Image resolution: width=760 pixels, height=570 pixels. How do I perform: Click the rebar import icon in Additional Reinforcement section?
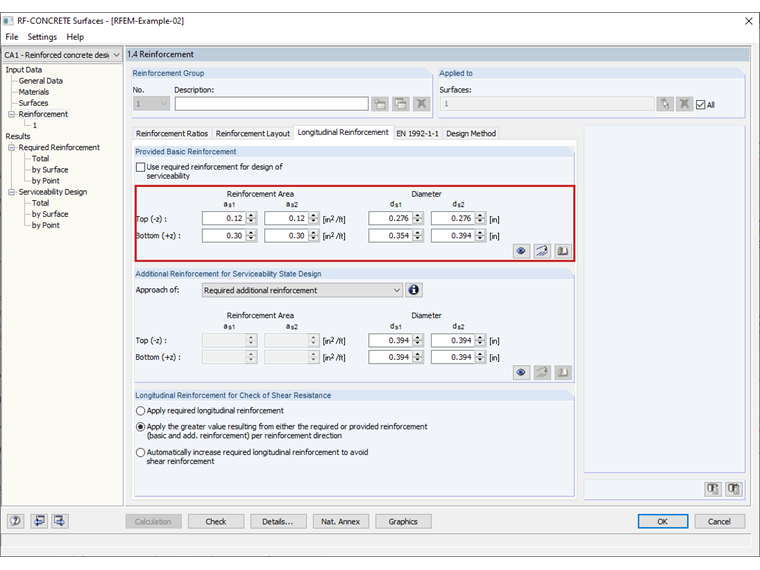[542, 372]
